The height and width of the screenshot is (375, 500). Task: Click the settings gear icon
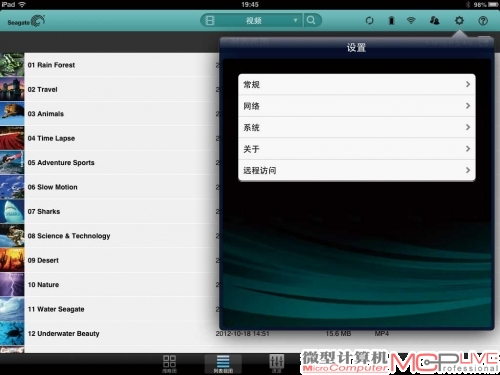click(459, 21)
